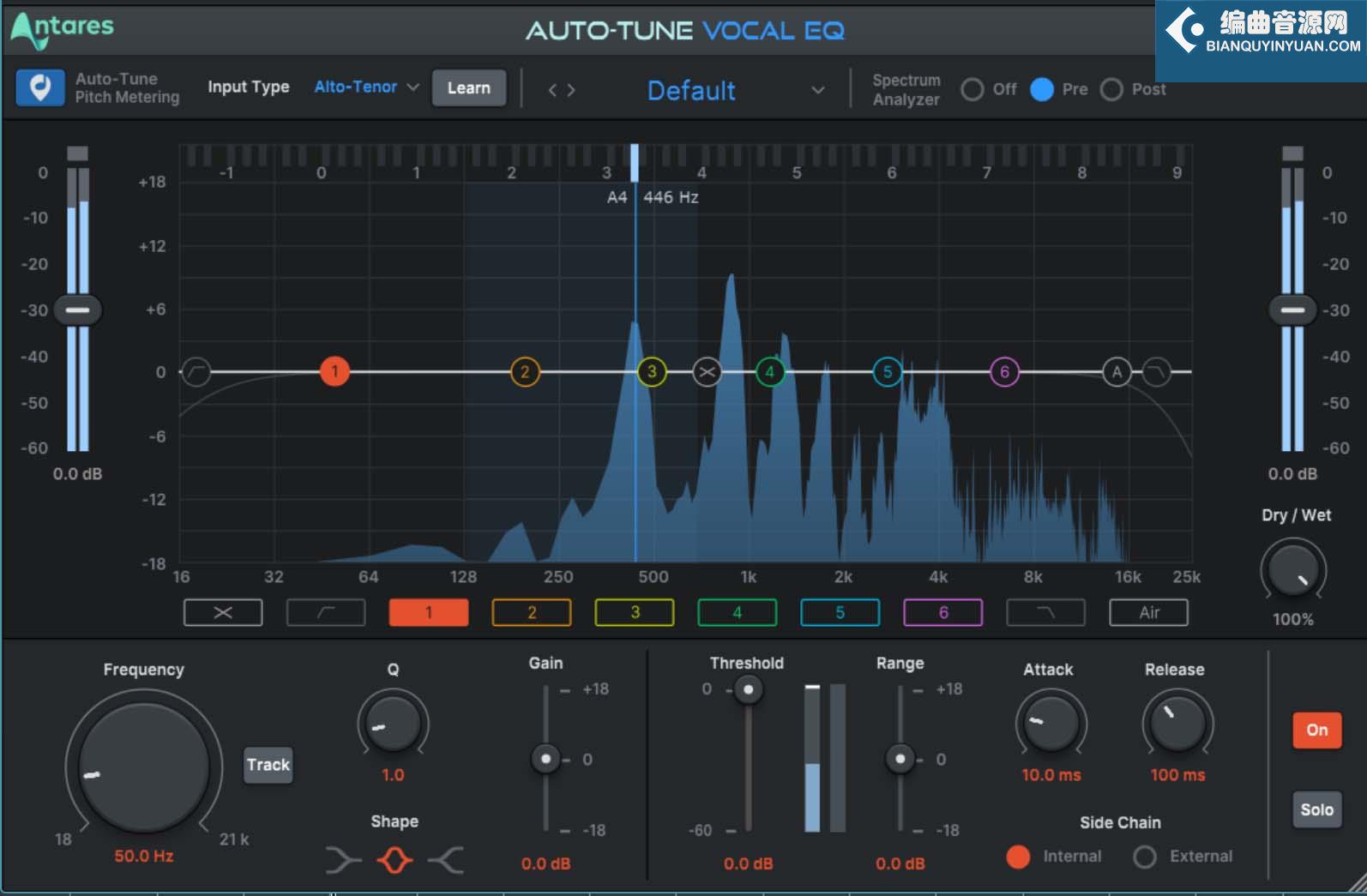Click the A4 pitch marker on note ruler

tap(635, 163)
